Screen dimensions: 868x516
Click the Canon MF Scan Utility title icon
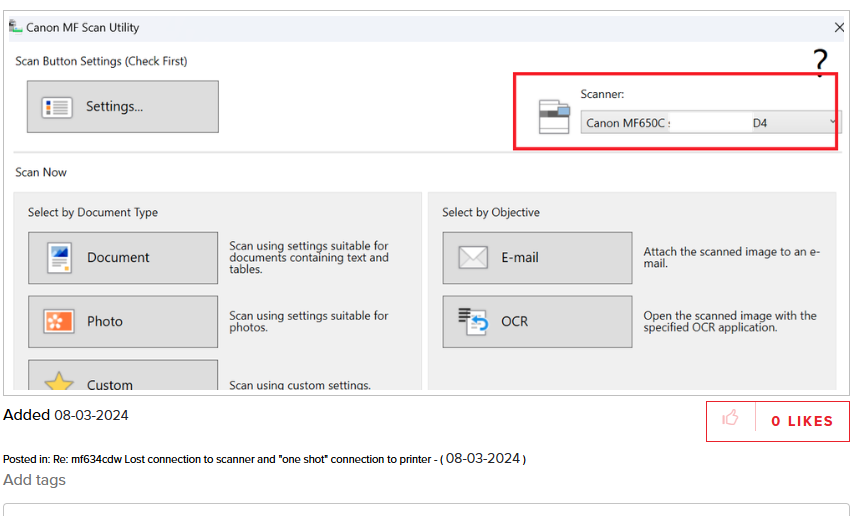coord(15,27)
